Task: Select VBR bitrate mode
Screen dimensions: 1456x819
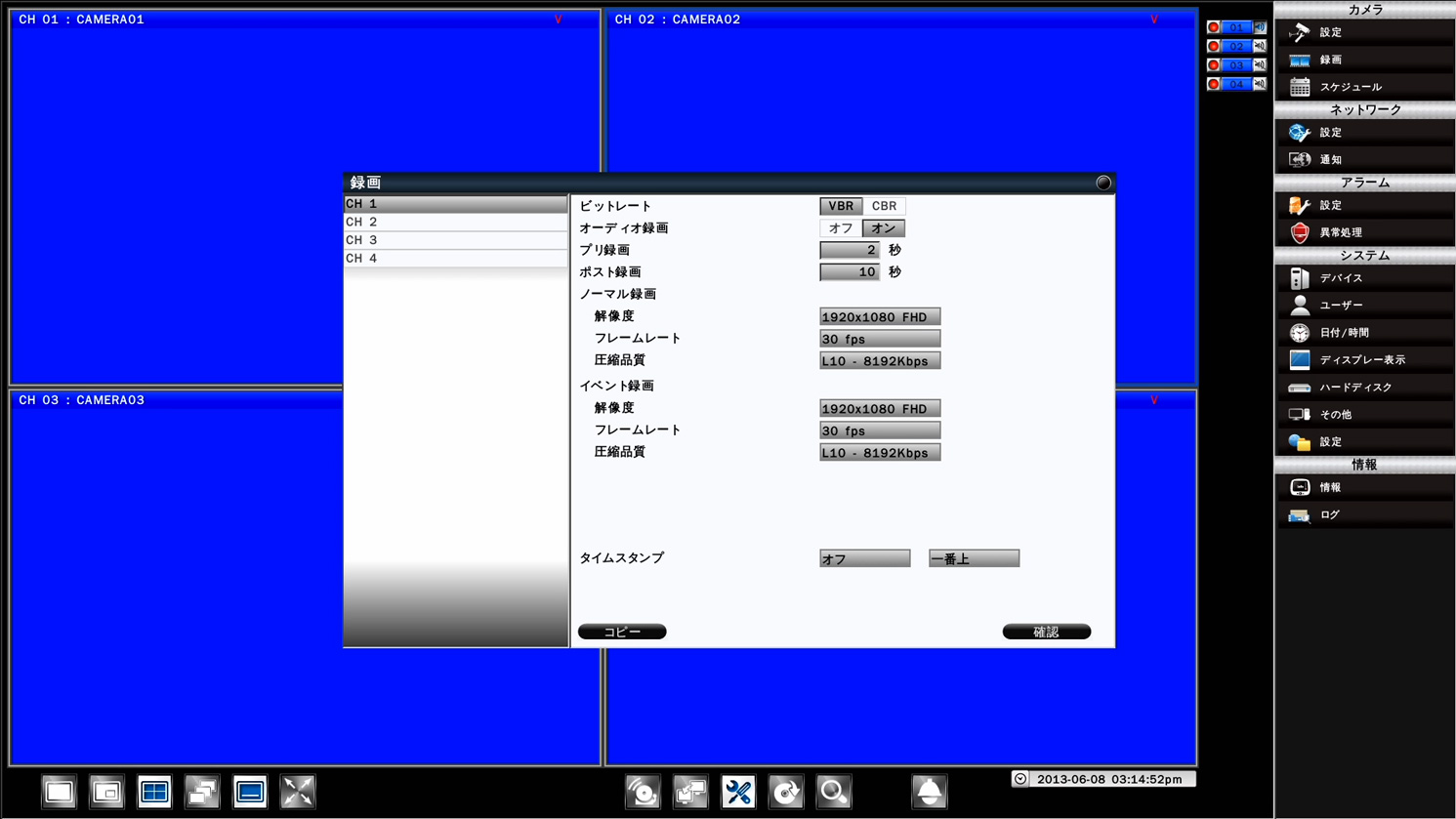Action: pyautogui.click(x=841, y=206)
